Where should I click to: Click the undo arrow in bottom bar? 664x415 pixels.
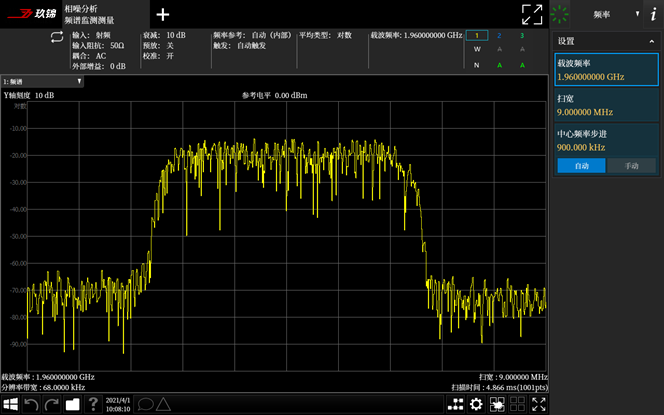(31, 404)
